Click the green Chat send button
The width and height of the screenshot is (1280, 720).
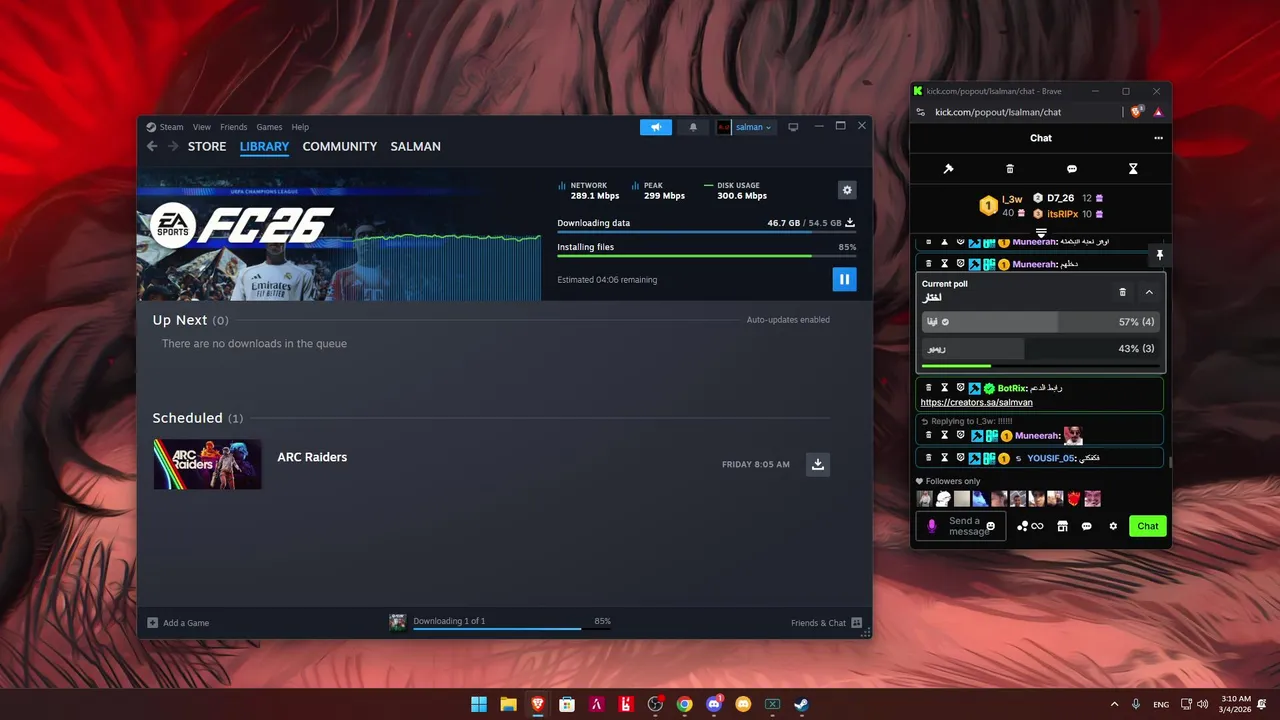[1148, 526]
